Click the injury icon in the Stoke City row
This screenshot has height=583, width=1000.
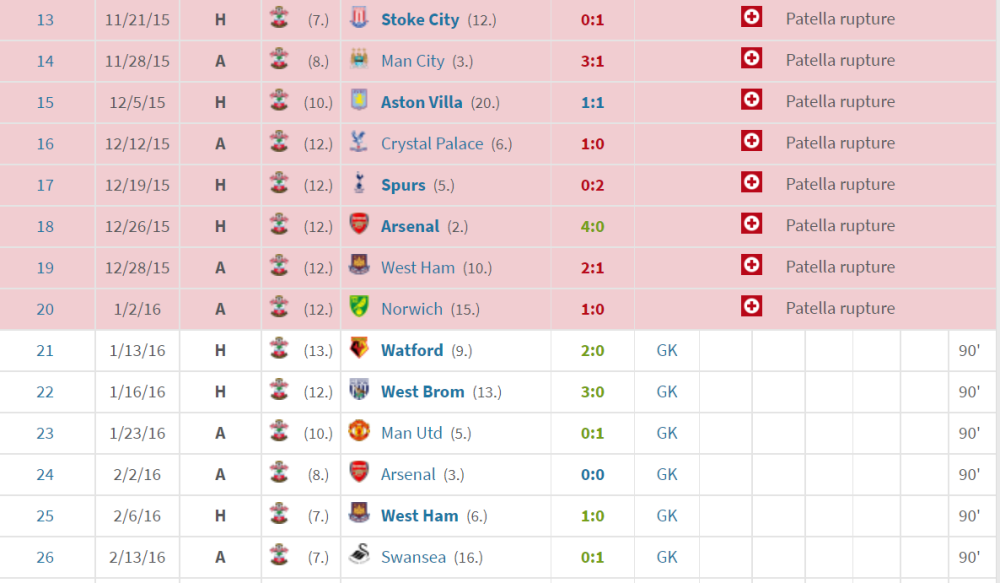(751, 17)
